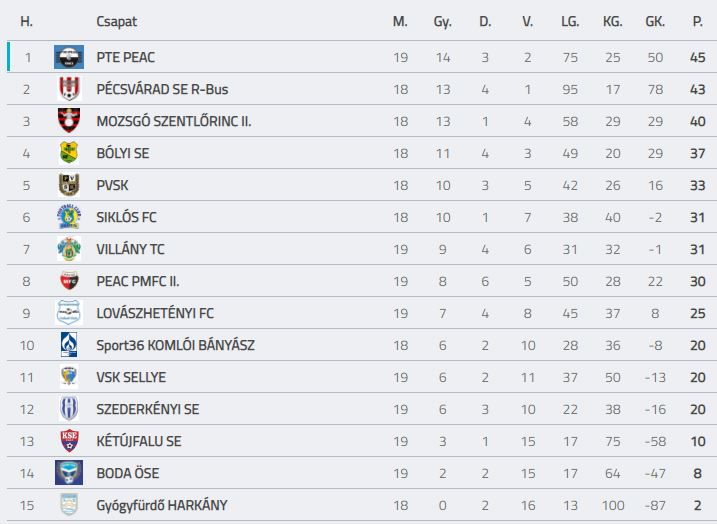Click the VSK SELLYE team name
Viewport: 717px width, 524px height.
pos(131,377)
